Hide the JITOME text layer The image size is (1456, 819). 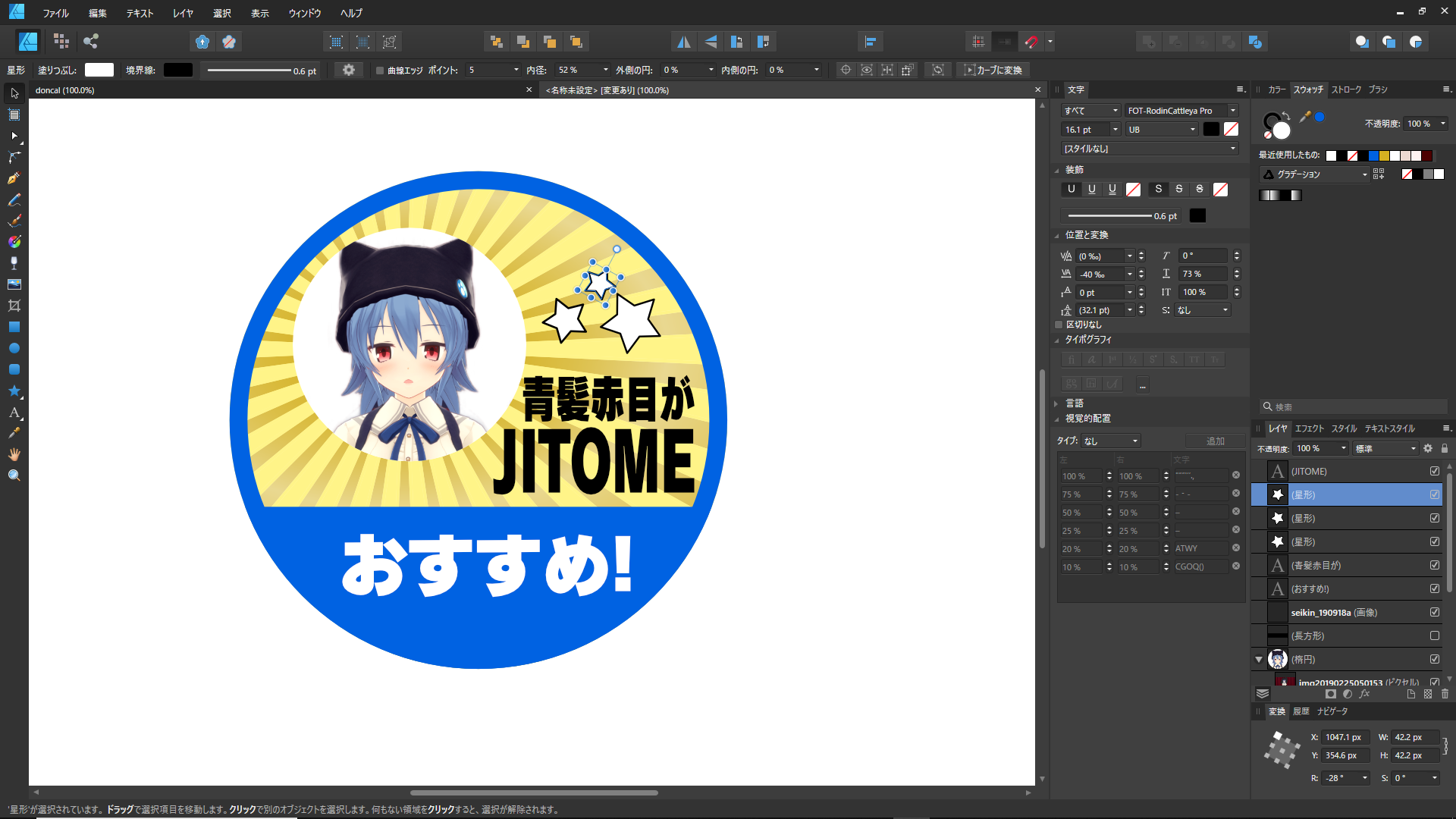click(1434, 471)
